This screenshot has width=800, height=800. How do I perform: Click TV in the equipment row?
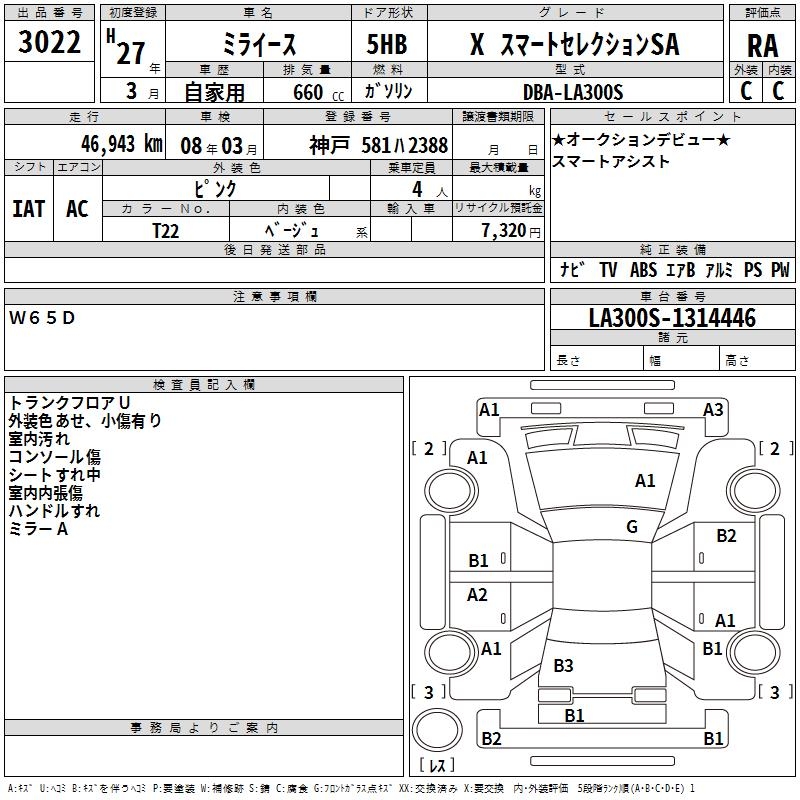coord(608,269)
